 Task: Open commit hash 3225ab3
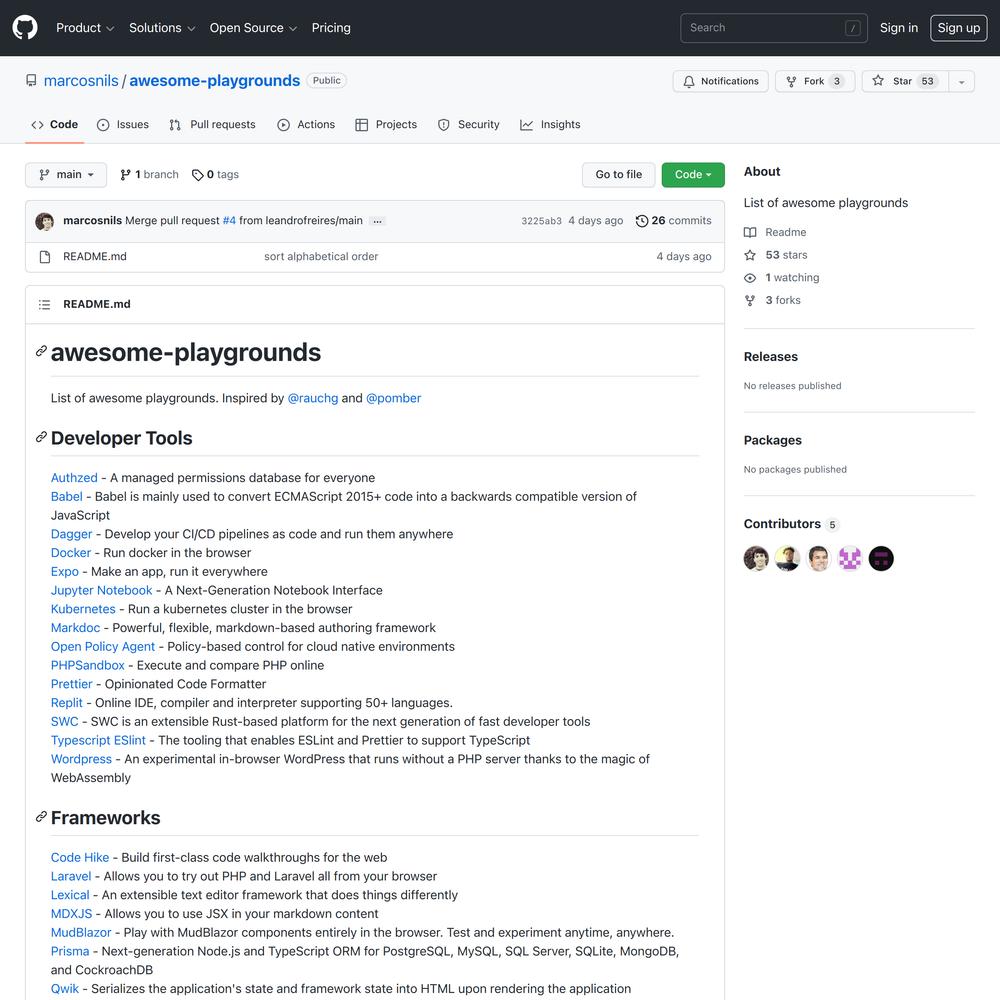coord(541,221)
